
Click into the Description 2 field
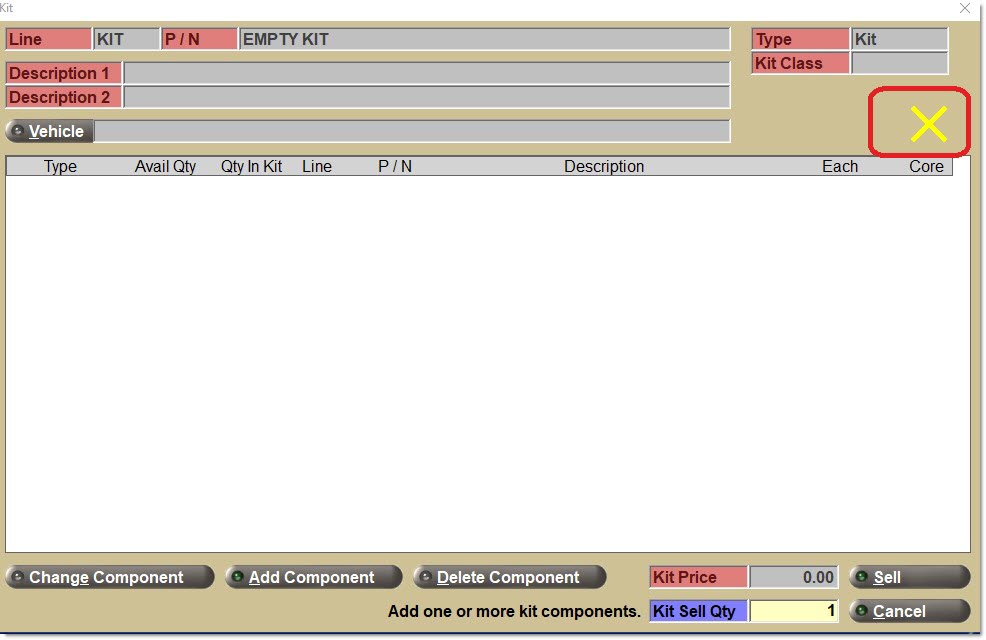(426, 97)
